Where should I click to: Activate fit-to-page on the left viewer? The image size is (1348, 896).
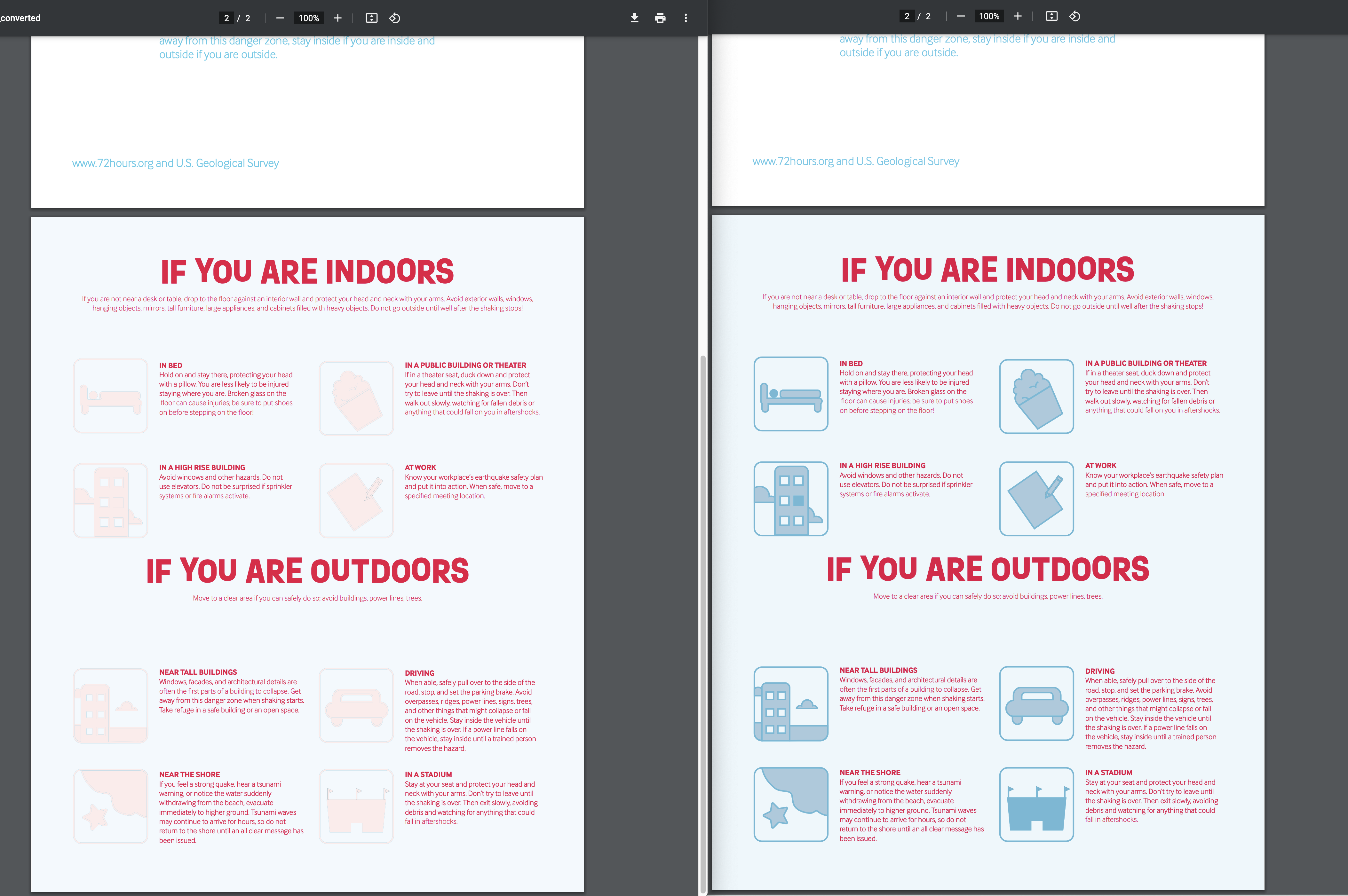[371, 18]
